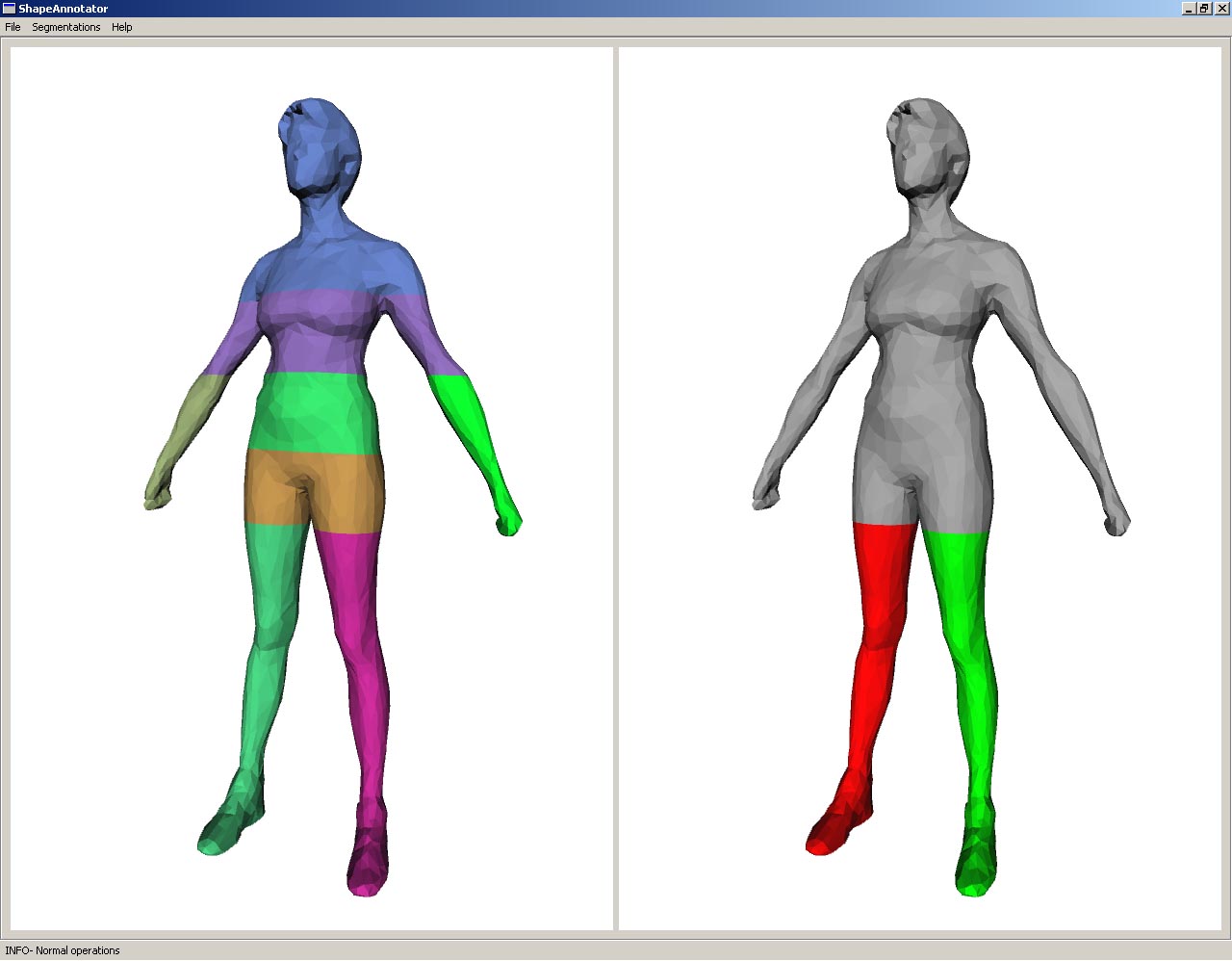Click the 'INFO- Normal operations' status text
Screen dimensions: 1232x961
click(63, 950)
